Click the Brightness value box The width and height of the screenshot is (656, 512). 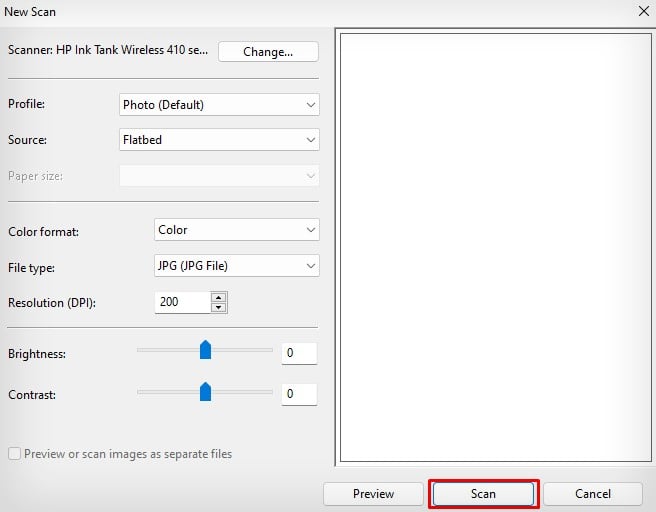299,353
